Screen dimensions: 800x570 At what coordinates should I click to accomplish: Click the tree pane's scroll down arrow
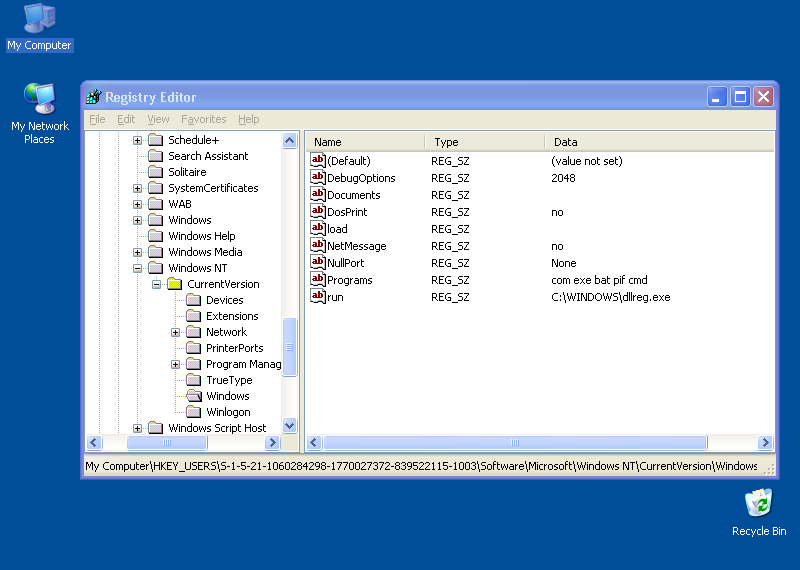tap(290, 425)
